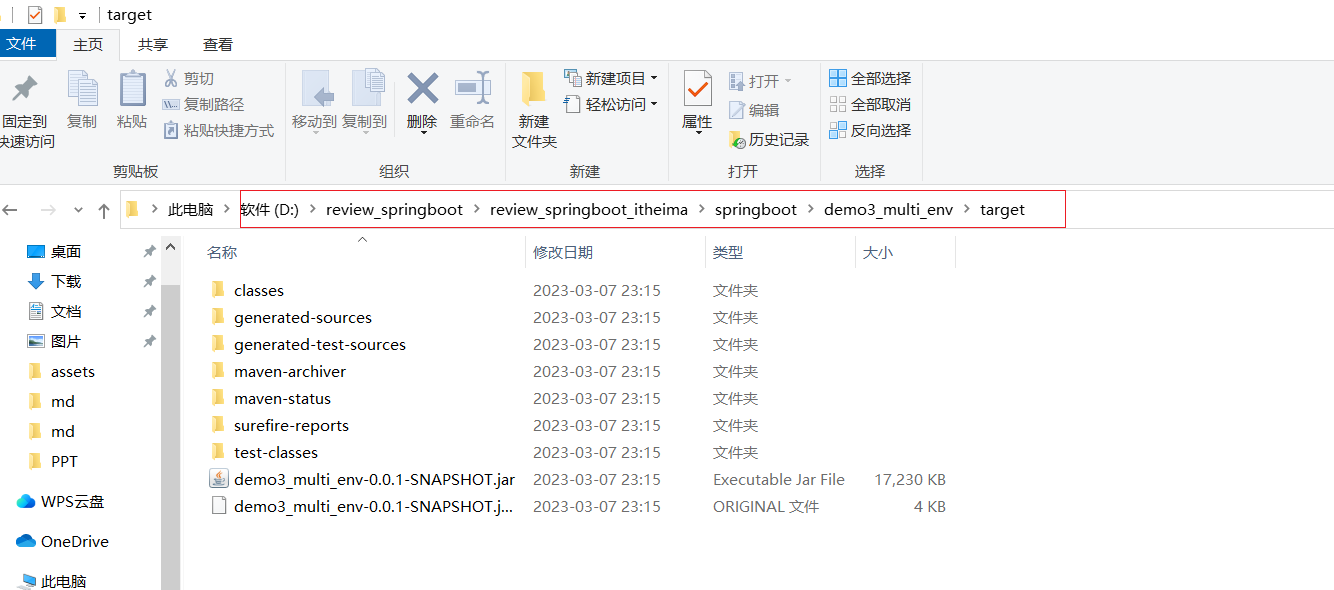
Task: Open the Properties (属性) icon
Action: point(697,90)
